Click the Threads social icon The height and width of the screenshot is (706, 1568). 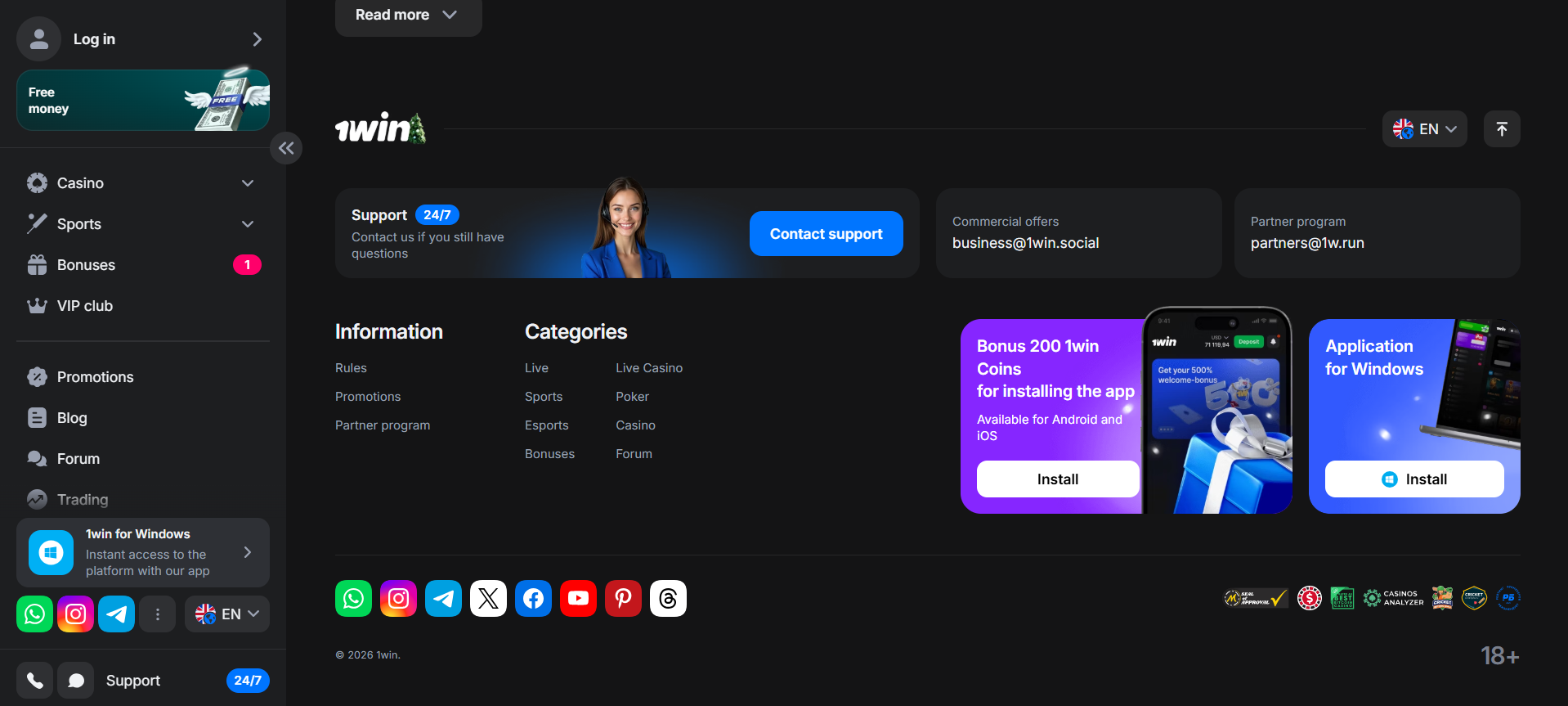coord(668,599)
